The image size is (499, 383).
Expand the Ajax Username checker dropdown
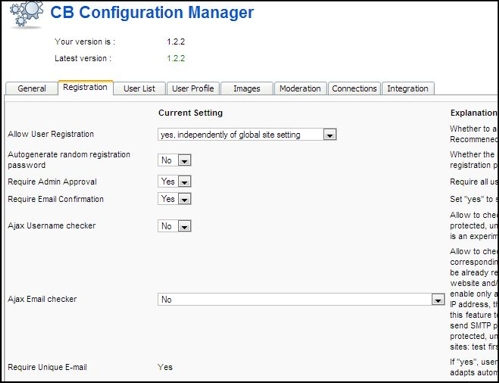click(174, 226)
